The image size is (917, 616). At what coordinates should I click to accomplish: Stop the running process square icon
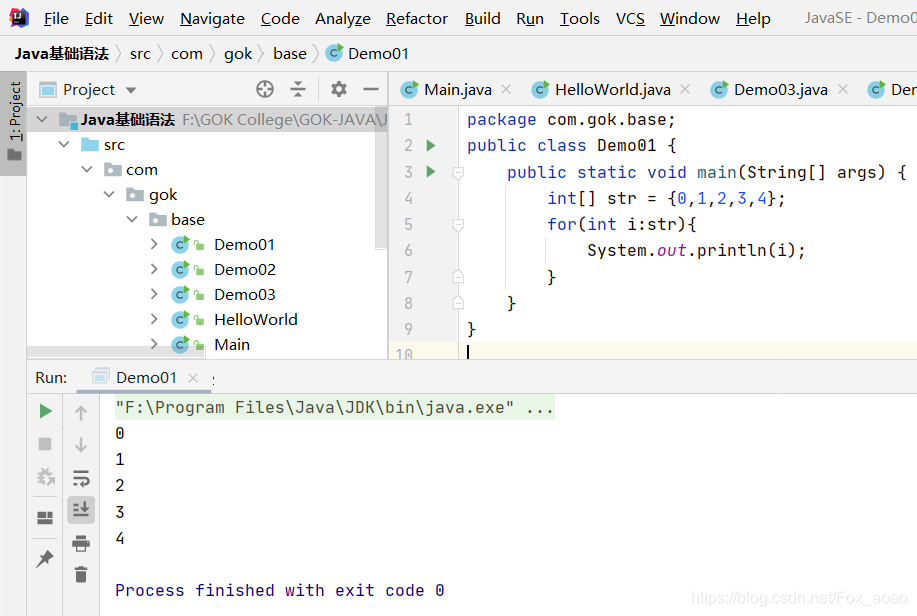pyautogui.click(x=45, y=444)
